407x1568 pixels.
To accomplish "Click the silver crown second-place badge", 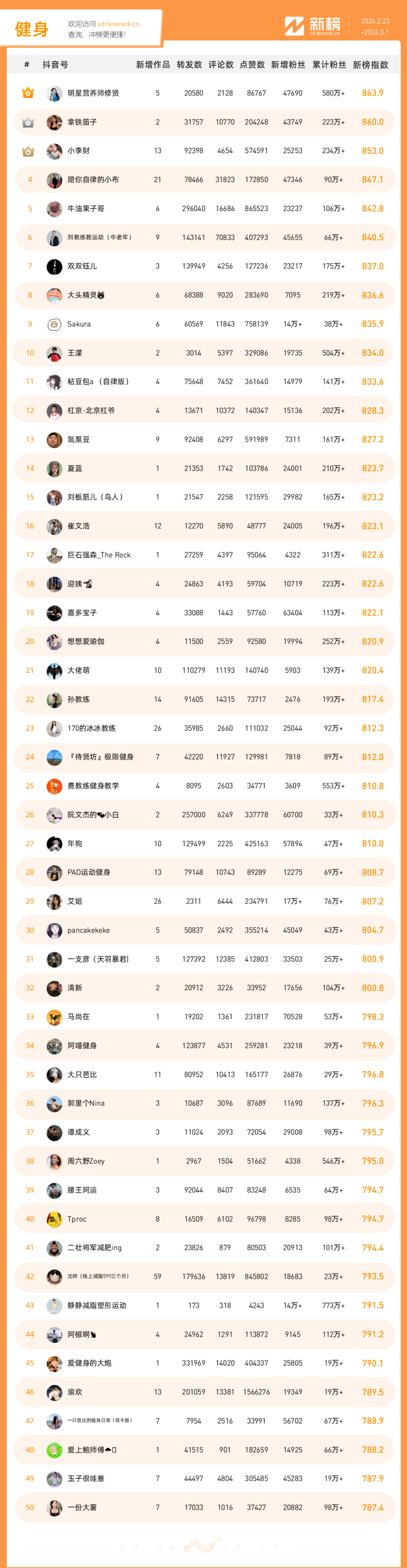I will [x=28, y=122].
